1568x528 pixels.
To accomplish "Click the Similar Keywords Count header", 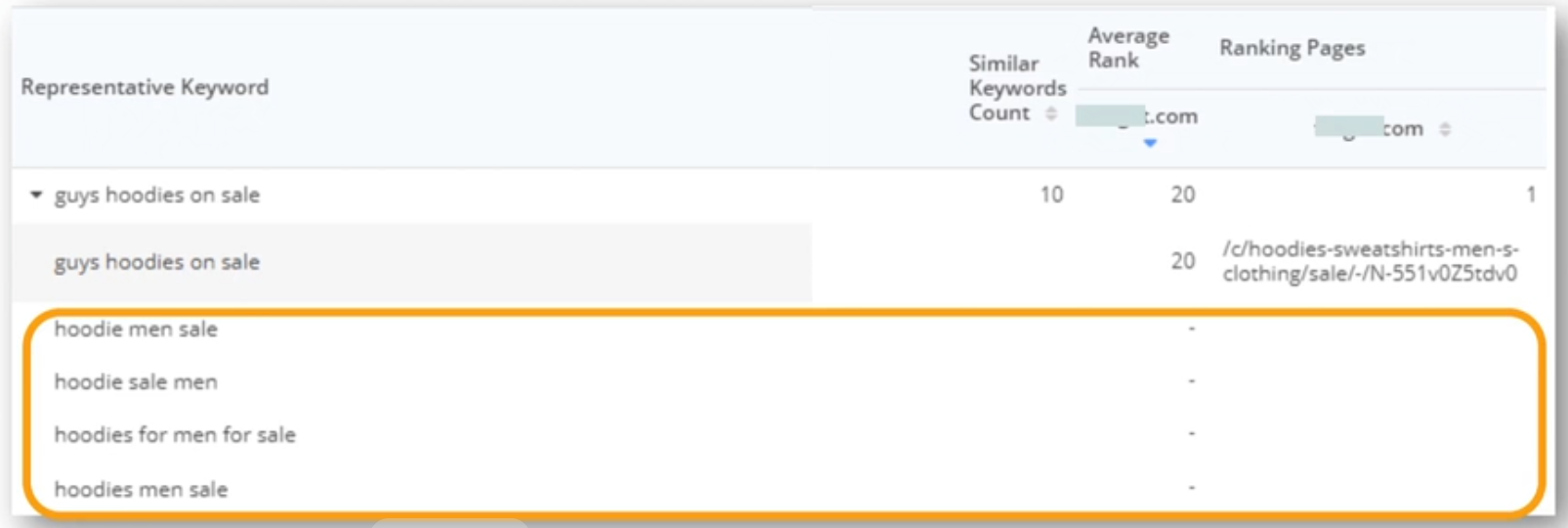I will tap(1016, 88).
